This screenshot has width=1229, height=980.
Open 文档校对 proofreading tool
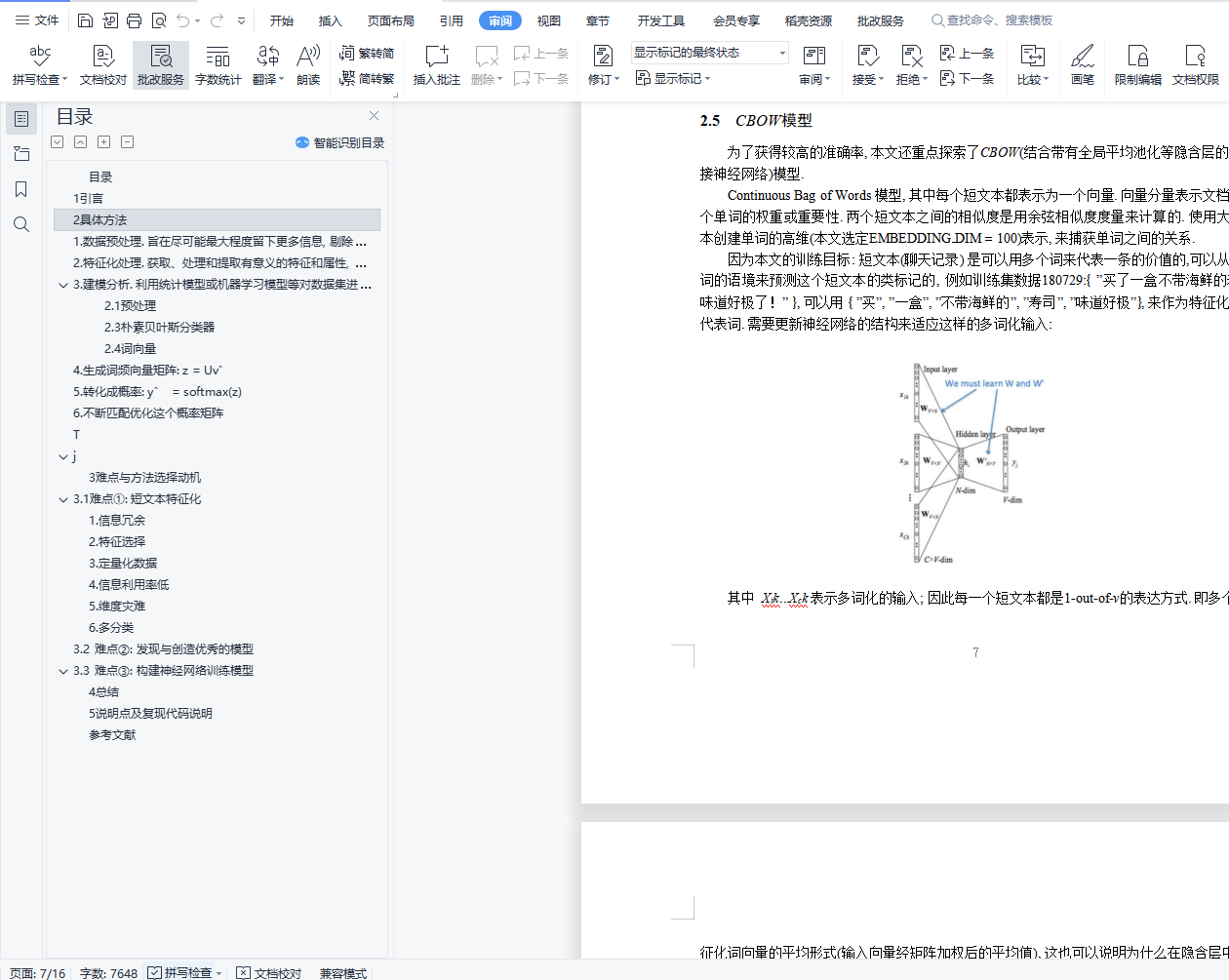pyautogui.click(x=102, y=65)
